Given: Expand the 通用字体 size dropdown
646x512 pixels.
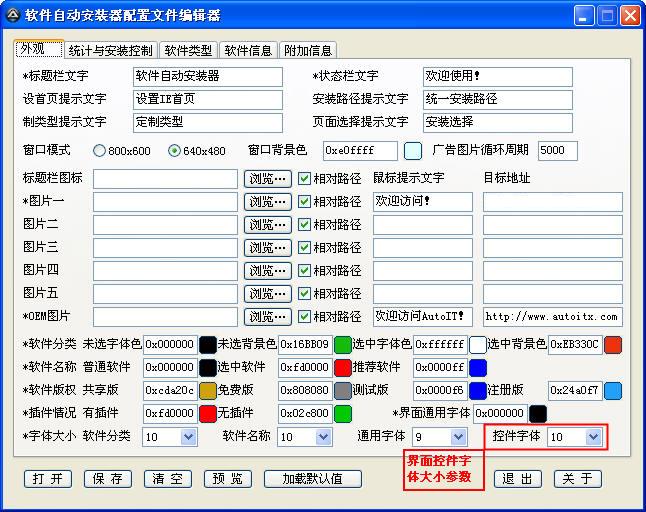Looking at the screenshot, I should [x=458, y=437].
